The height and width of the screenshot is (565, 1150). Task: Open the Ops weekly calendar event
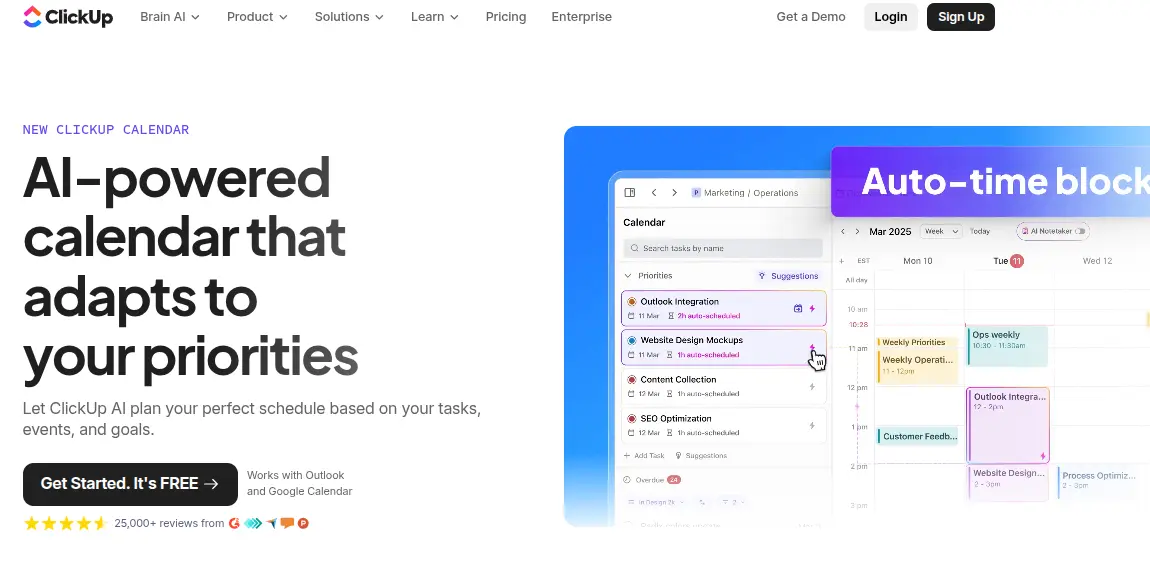point(1007,346)
